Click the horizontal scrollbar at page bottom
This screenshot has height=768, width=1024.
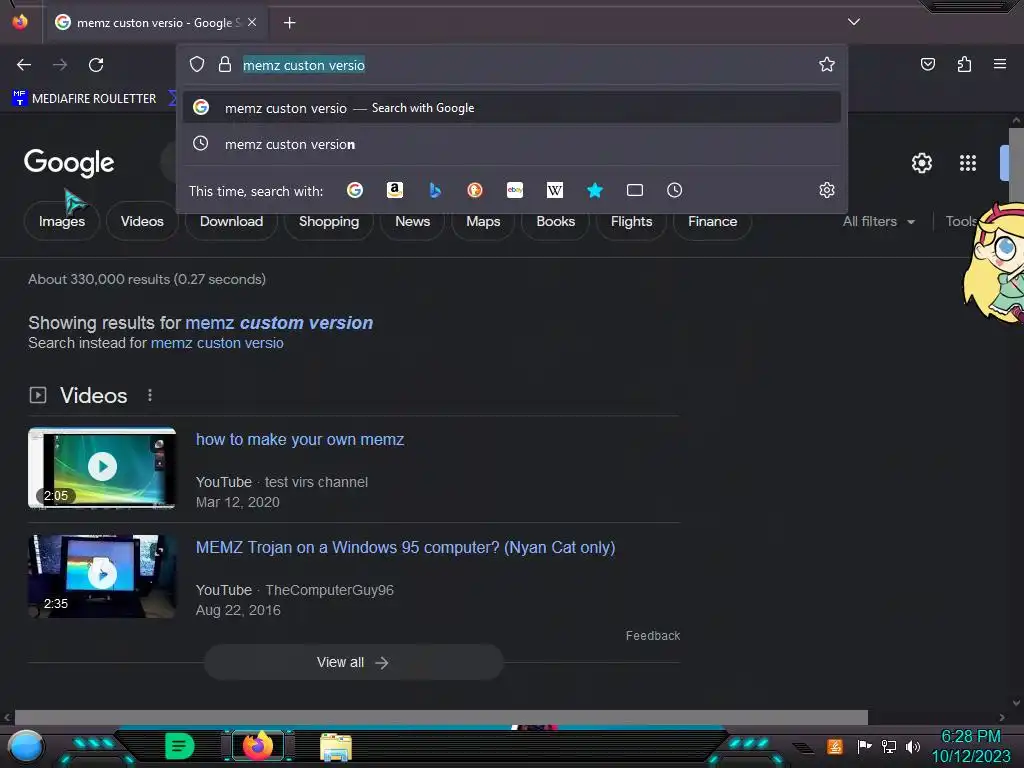pos(441,717)
